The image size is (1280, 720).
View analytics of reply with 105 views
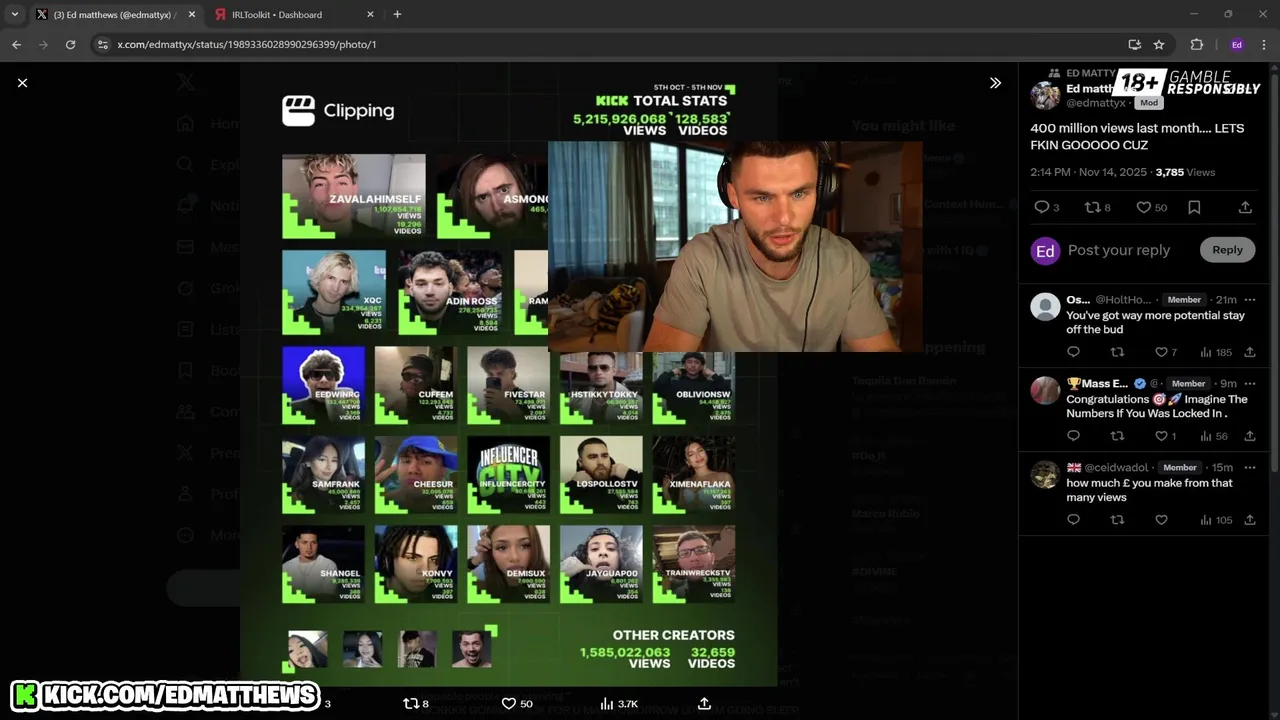point(1215,520)
